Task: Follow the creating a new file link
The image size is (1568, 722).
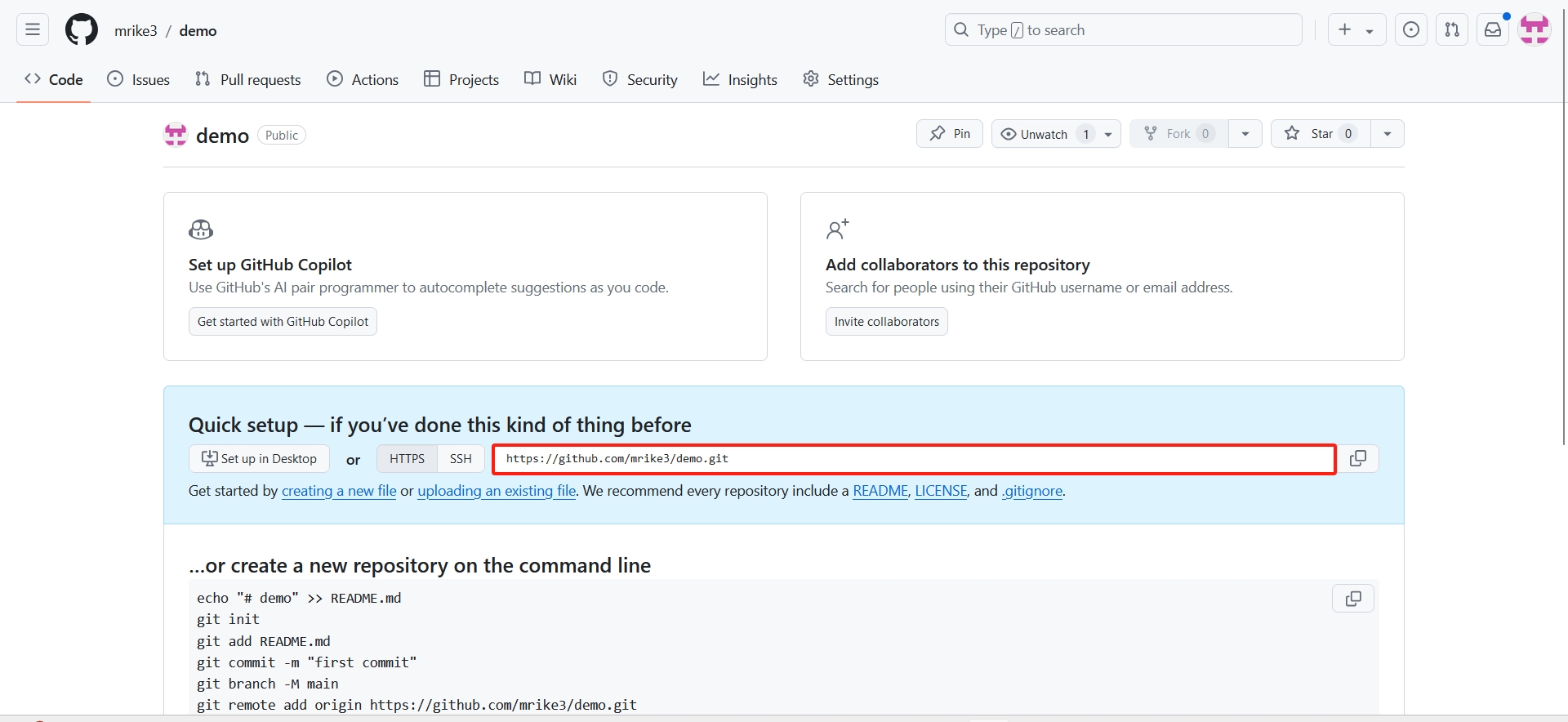Action: (339, 491)
